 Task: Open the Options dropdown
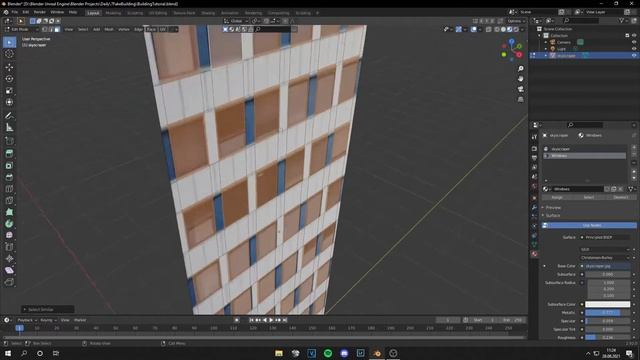[516, 21]
